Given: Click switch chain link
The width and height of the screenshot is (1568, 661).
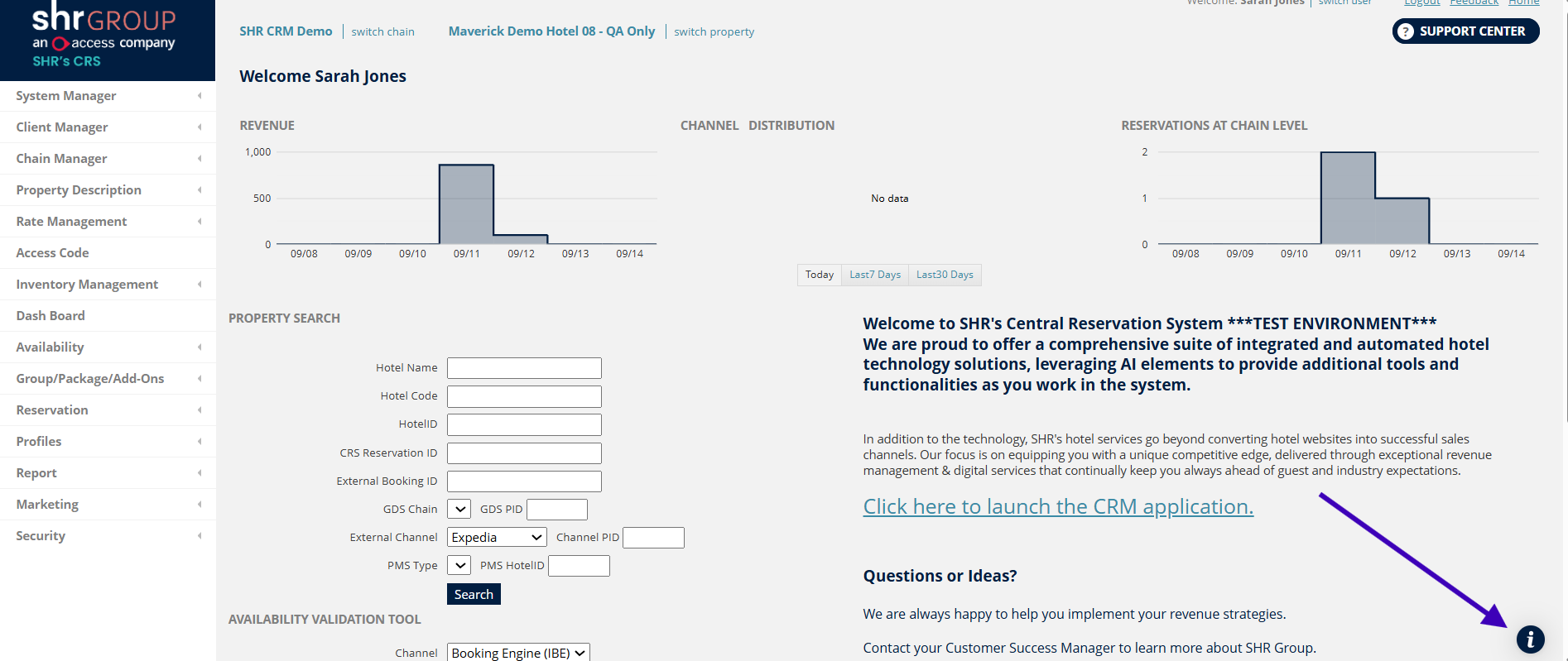Looking at the screenshot, I should [382, 31].
